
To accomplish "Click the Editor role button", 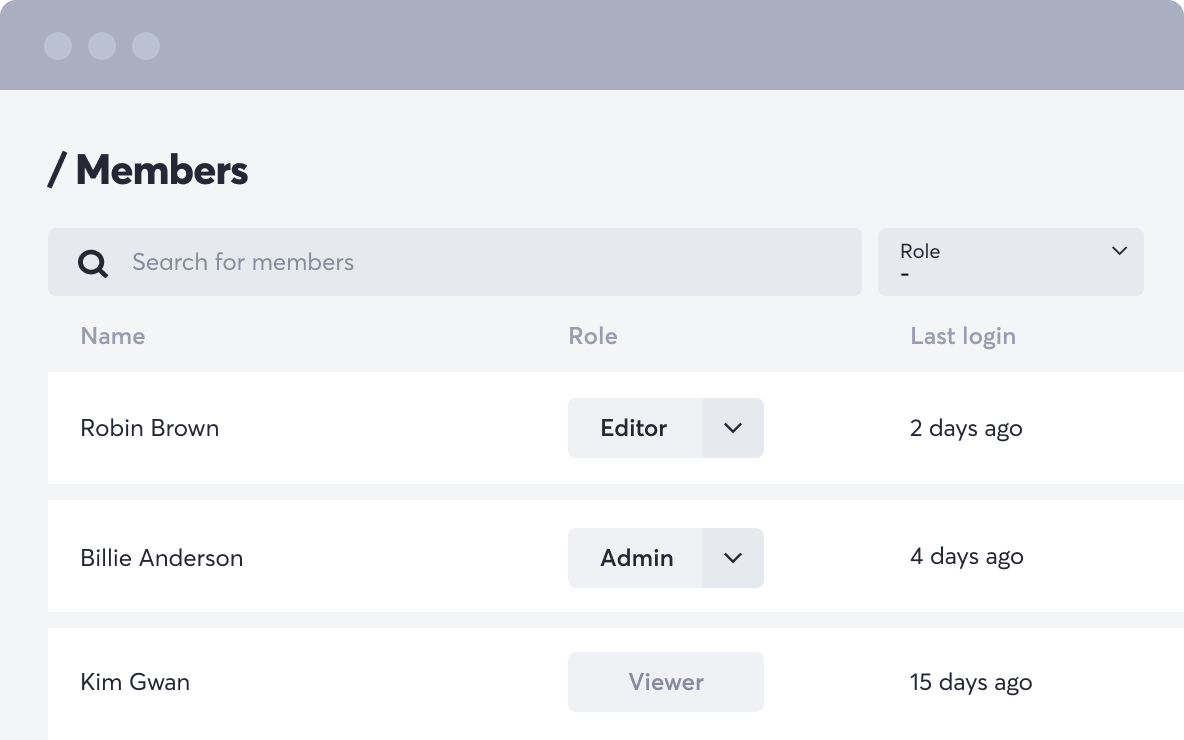I will click(x=635, y=428).
